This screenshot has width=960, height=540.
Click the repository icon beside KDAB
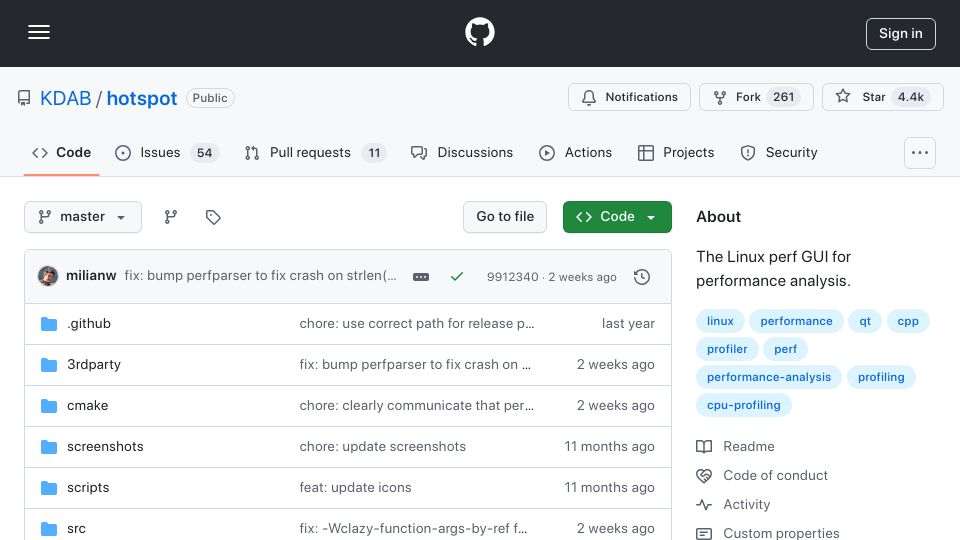click(x=24, y=98)
